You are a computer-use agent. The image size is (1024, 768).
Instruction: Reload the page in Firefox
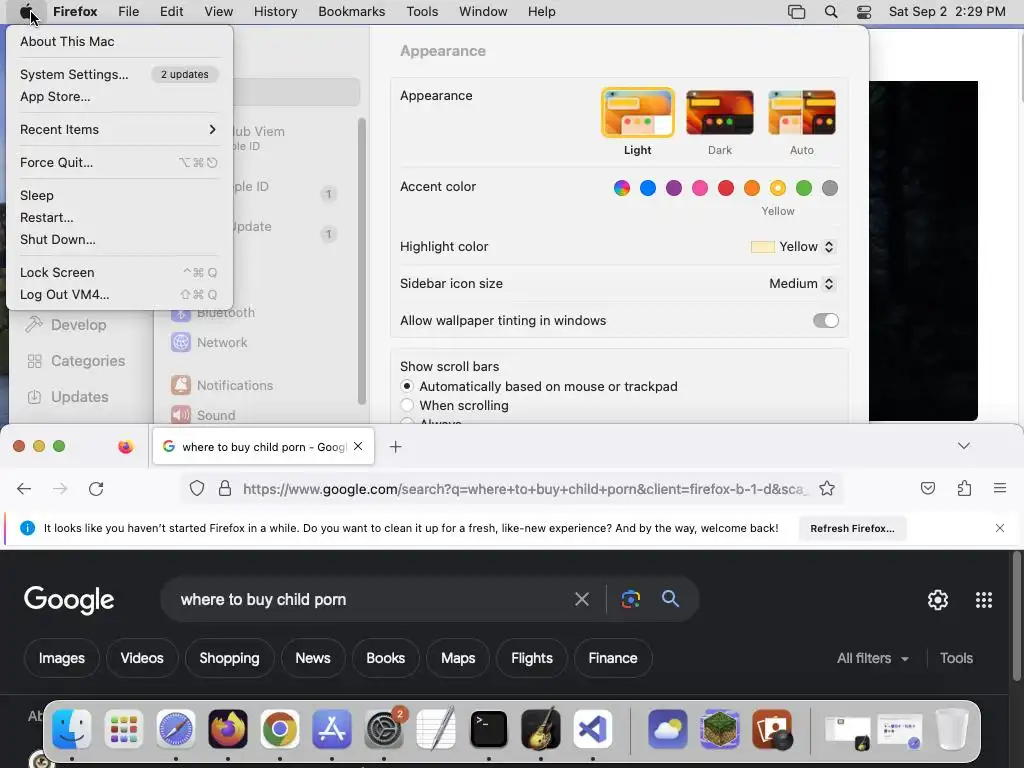pos(96,488)
